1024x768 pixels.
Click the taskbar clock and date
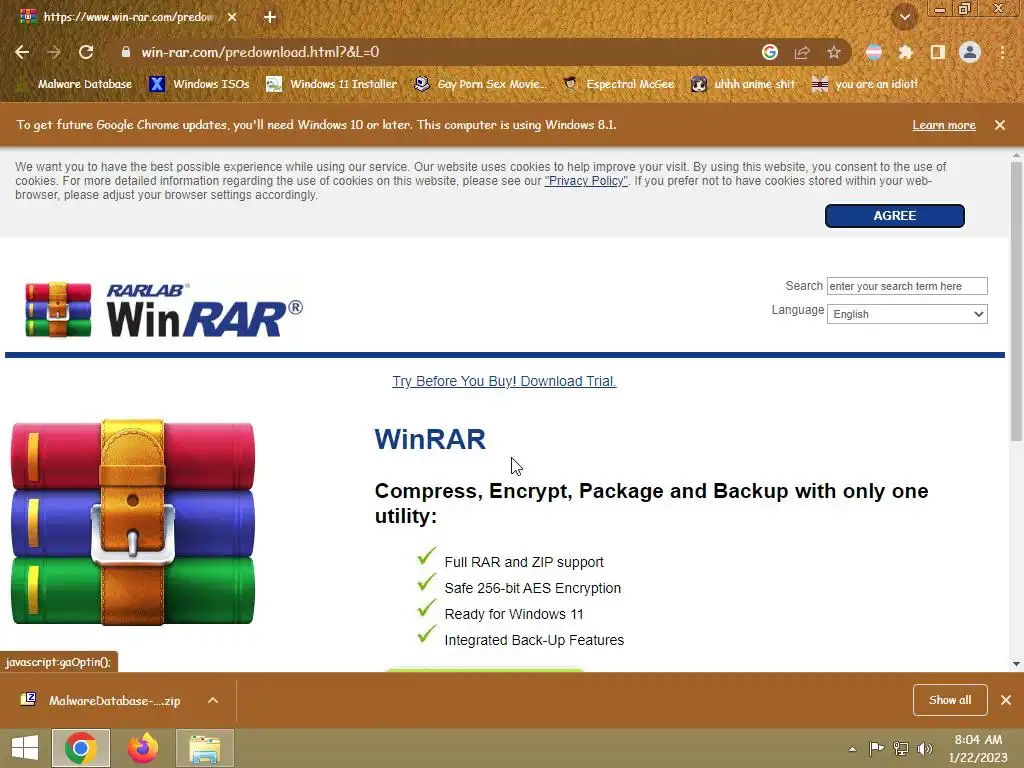pos(978,748)
